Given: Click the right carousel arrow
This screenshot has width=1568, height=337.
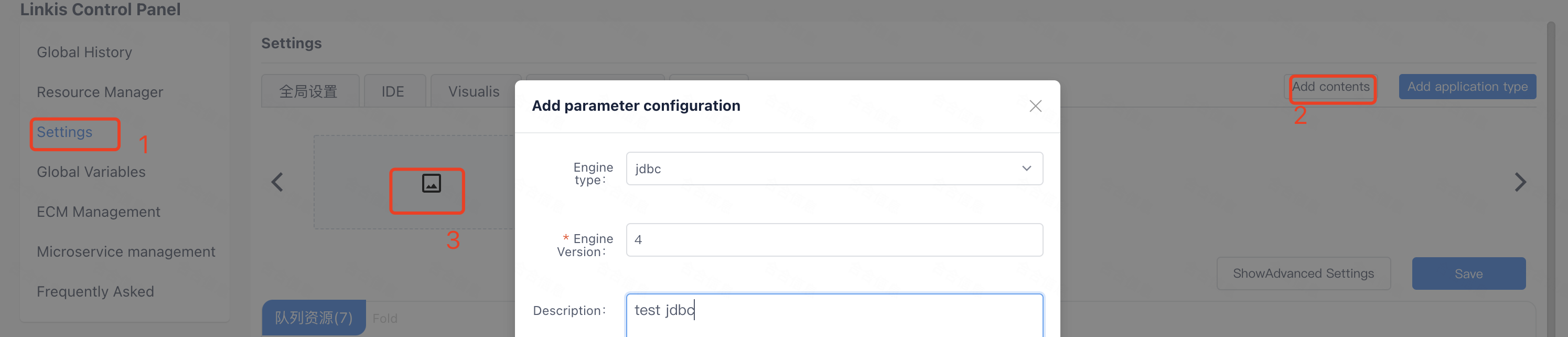Looking at the screenshot, I should [1520, 182].
